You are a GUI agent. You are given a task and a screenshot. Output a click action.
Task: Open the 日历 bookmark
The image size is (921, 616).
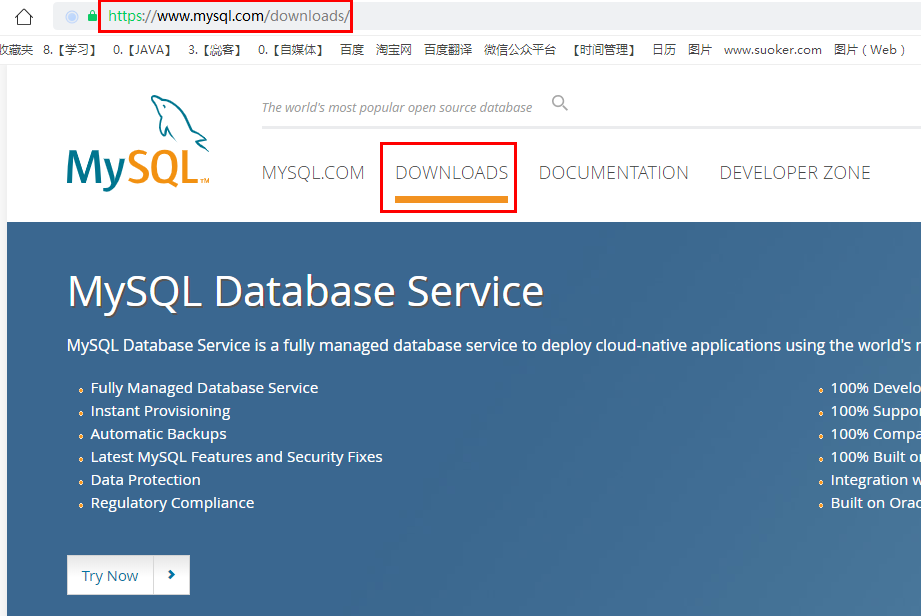663,49
